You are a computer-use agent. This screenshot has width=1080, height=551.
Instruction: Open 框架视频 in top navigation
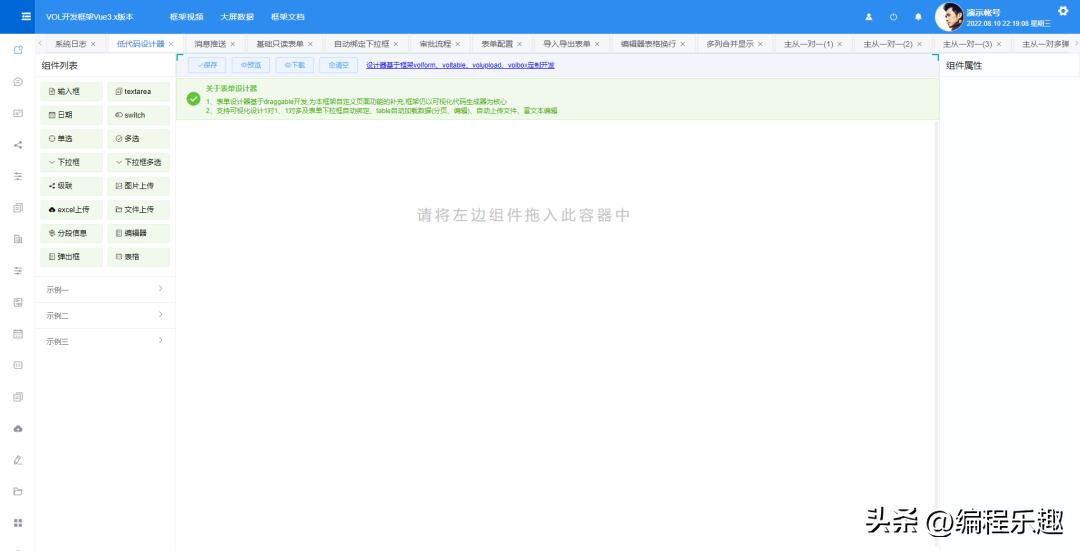(x=187, y=17)
